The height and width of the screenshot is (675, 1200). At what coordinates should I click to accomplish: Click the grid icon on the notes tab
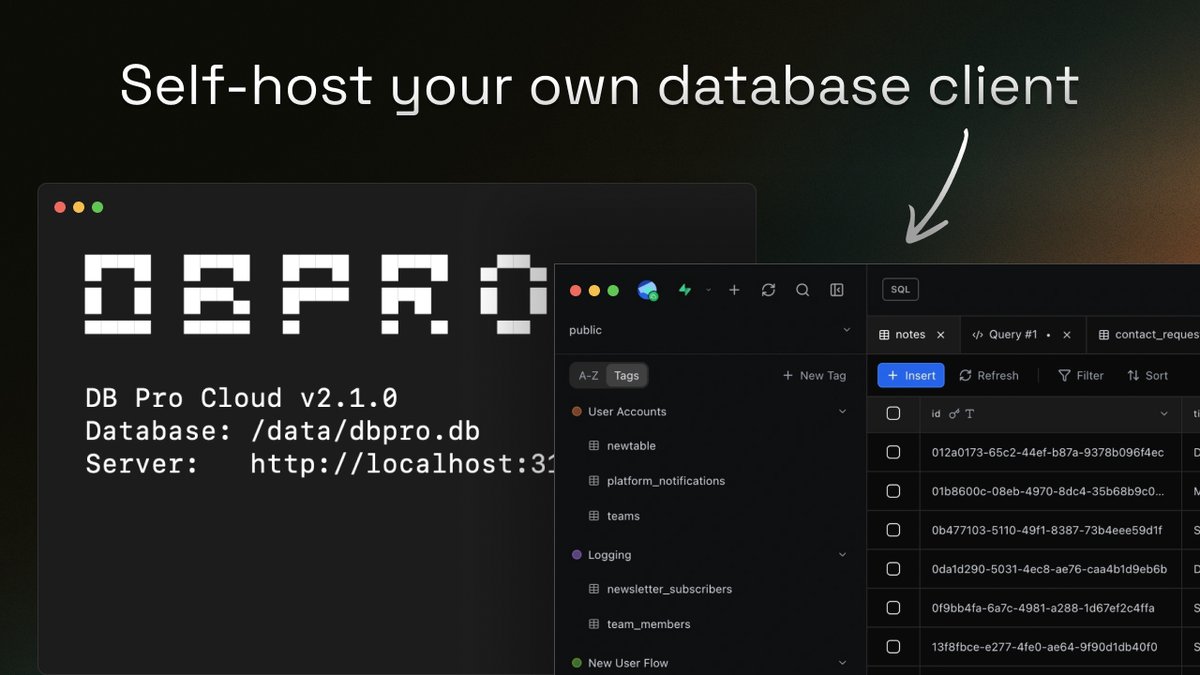[884, 335]
